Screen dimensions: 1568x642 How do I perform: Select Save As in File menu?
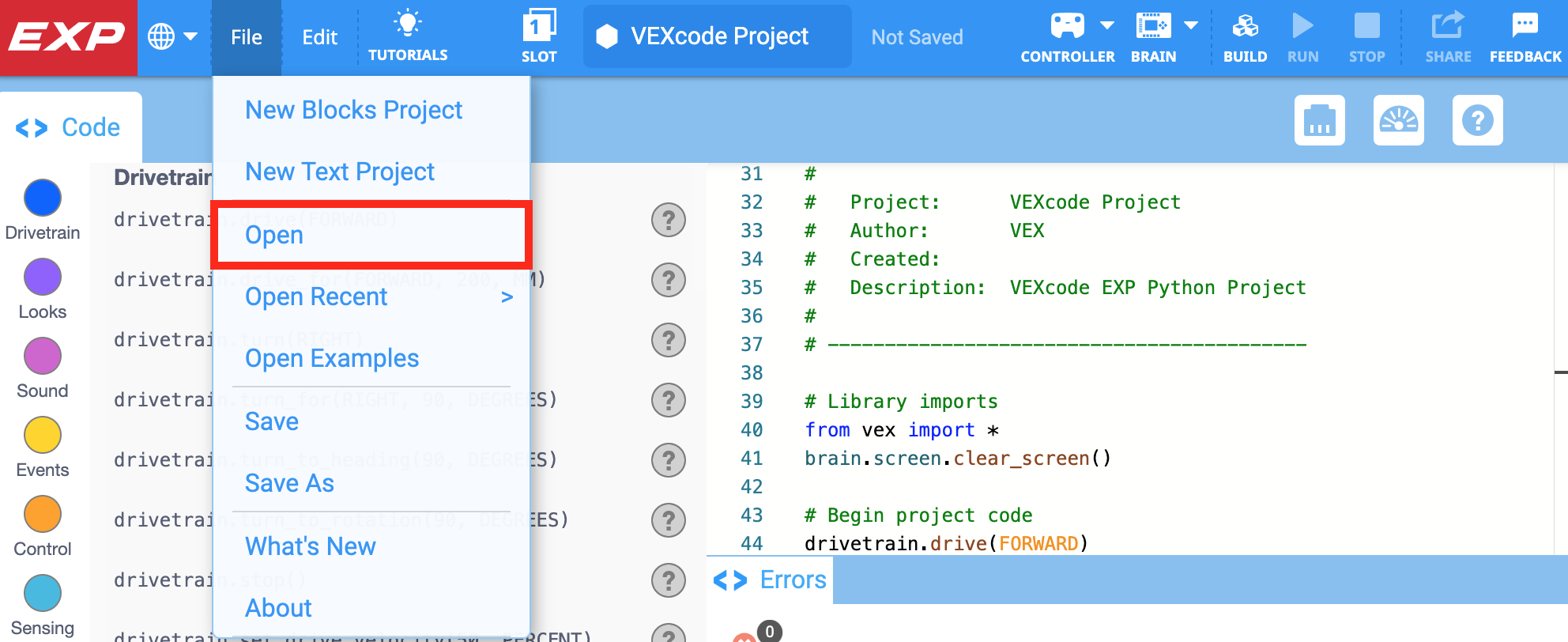coord(289,483)
